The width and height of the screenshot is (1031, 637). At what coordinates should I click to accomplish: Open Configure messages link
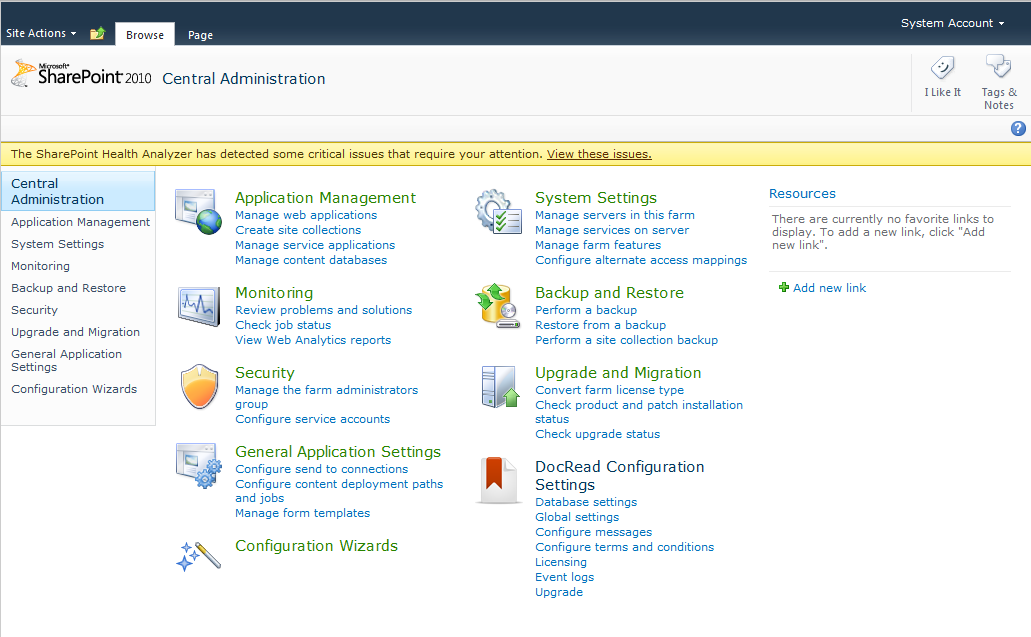coord(593,532)
